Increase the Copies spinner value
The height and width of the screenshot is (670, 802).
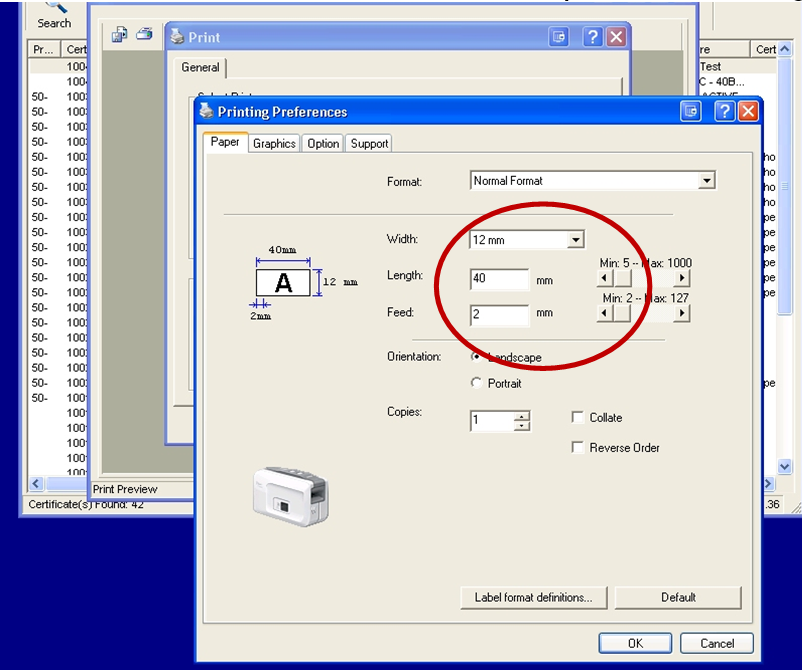click(521, 416)
